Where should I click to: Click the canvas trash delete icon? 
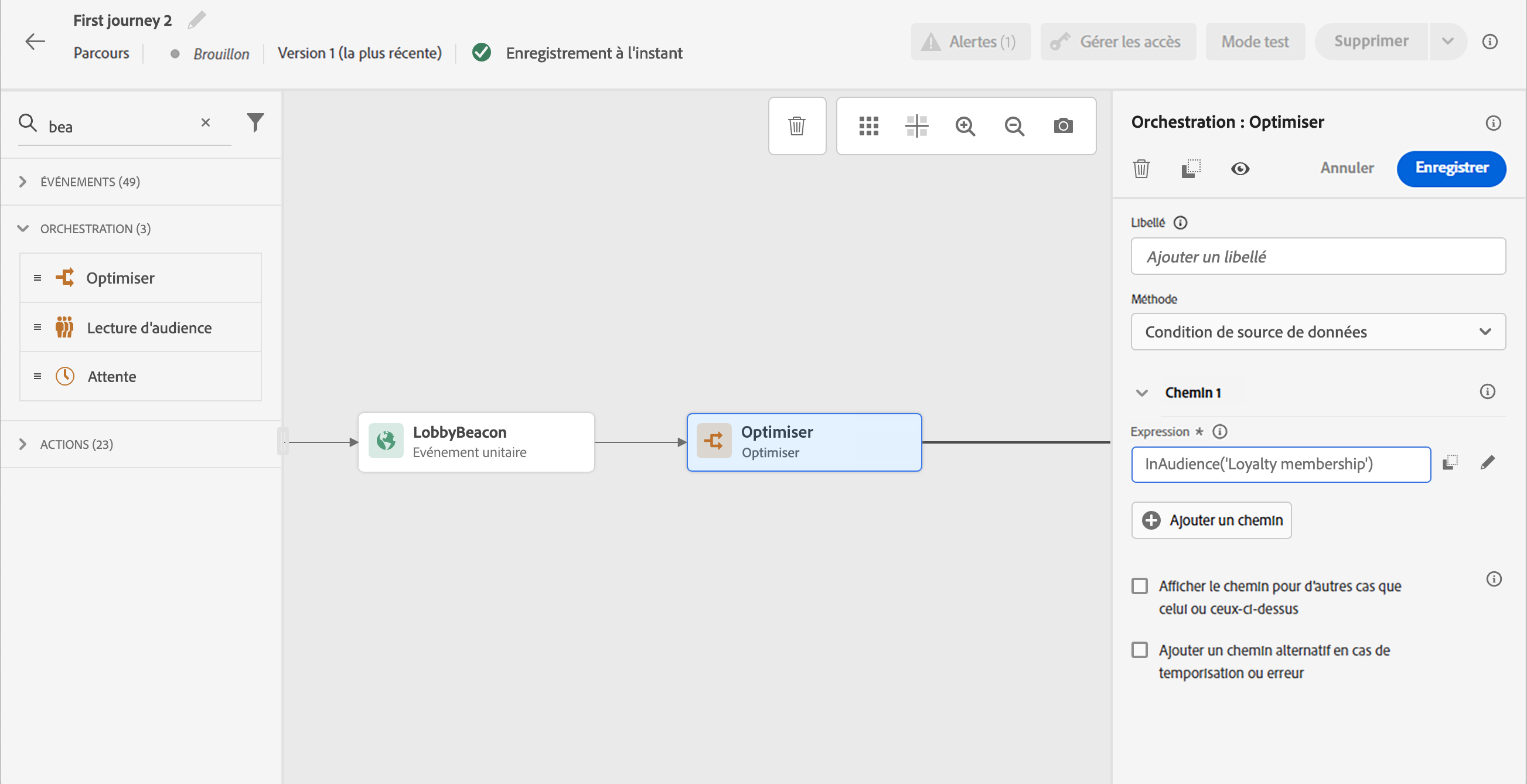coord(796,125)
